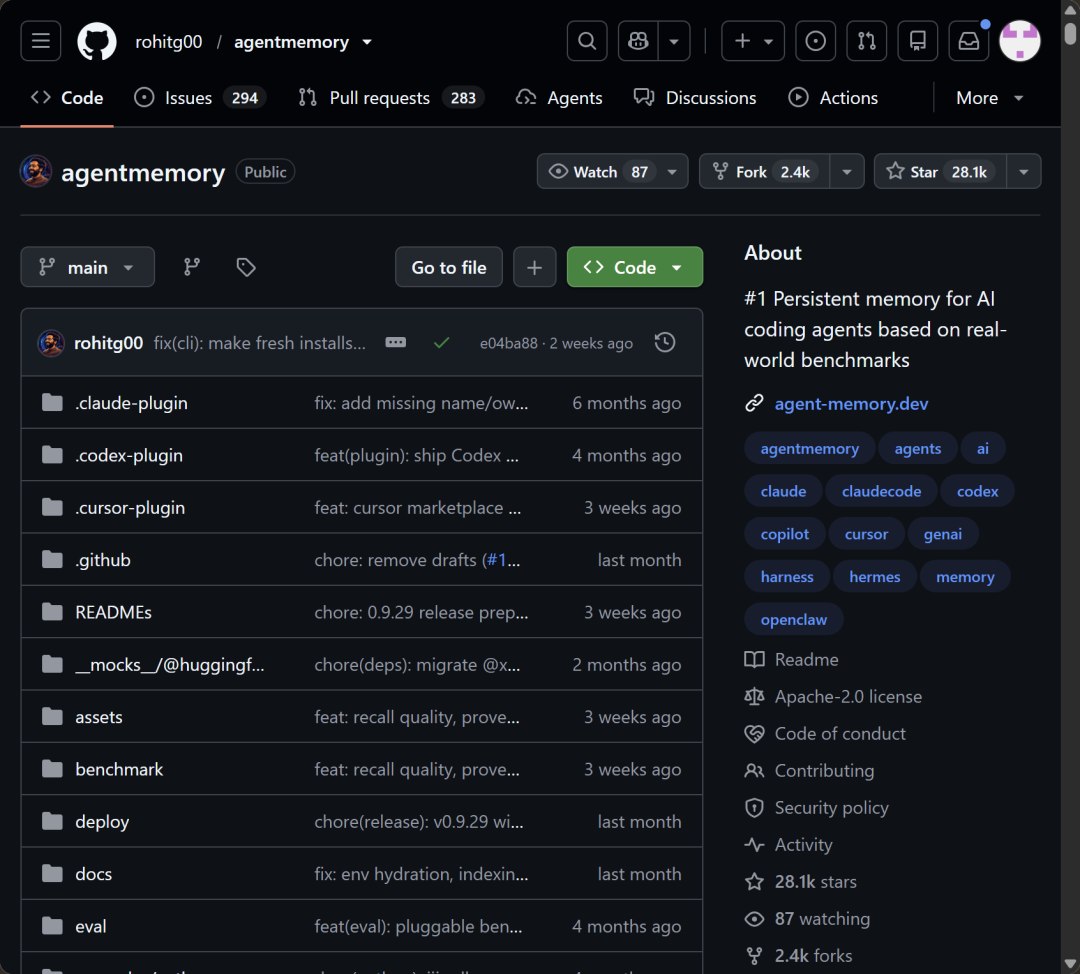Expand commit message ellipsis button

[395, 342]
